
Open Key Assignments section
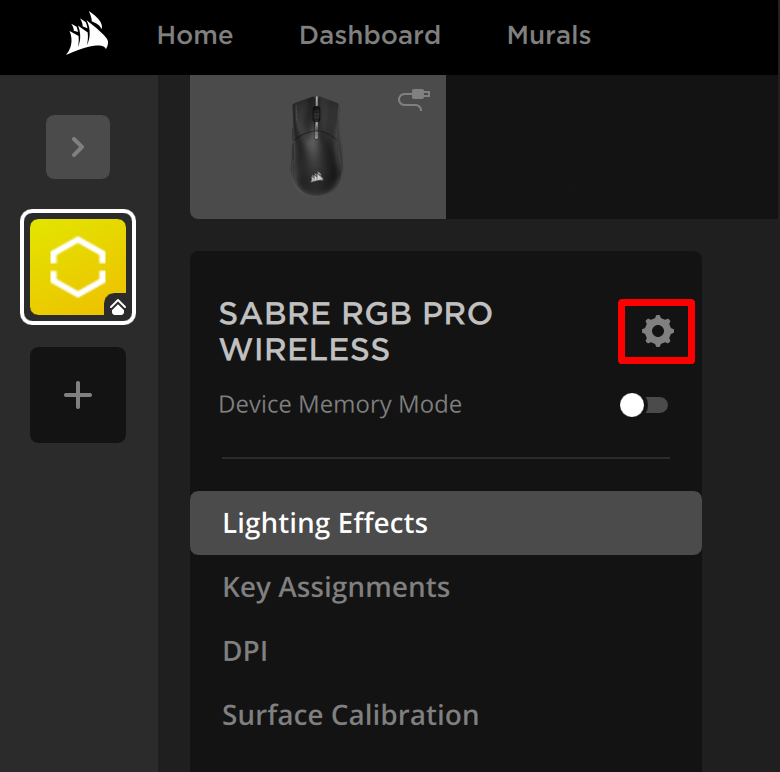click(336, 587)
